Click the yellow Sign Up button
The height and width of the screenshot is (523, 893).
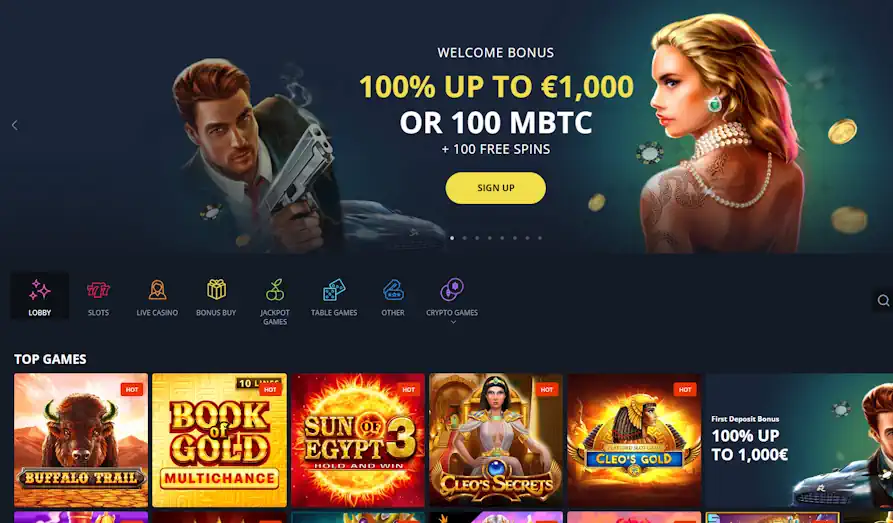(495, 188)
